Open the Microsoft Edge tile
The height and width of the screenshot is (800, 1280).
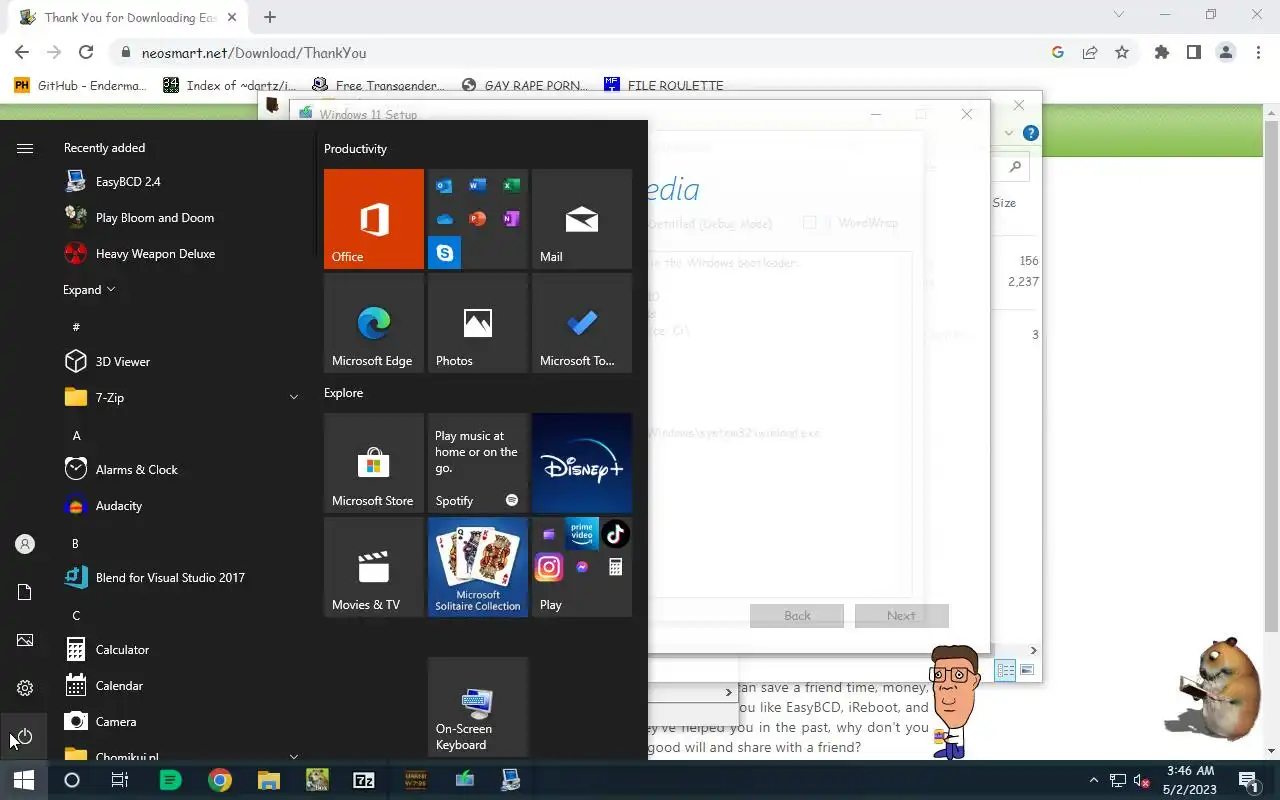click(374, 323)
